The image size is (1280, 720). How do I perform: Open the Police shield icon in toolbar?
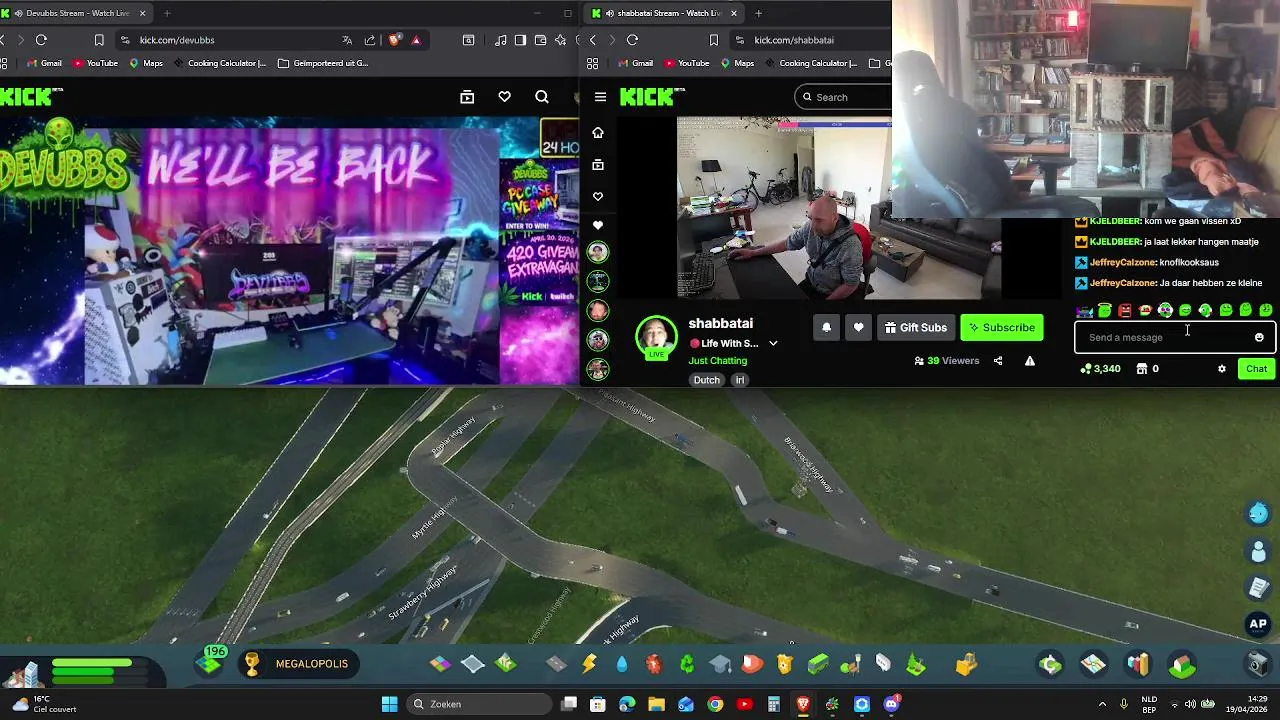tap(784, 664)
